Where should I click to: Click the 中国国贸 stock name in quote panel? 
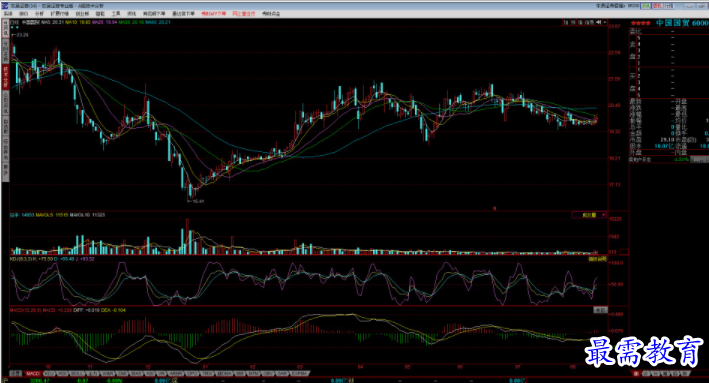[x=672, y=23]
